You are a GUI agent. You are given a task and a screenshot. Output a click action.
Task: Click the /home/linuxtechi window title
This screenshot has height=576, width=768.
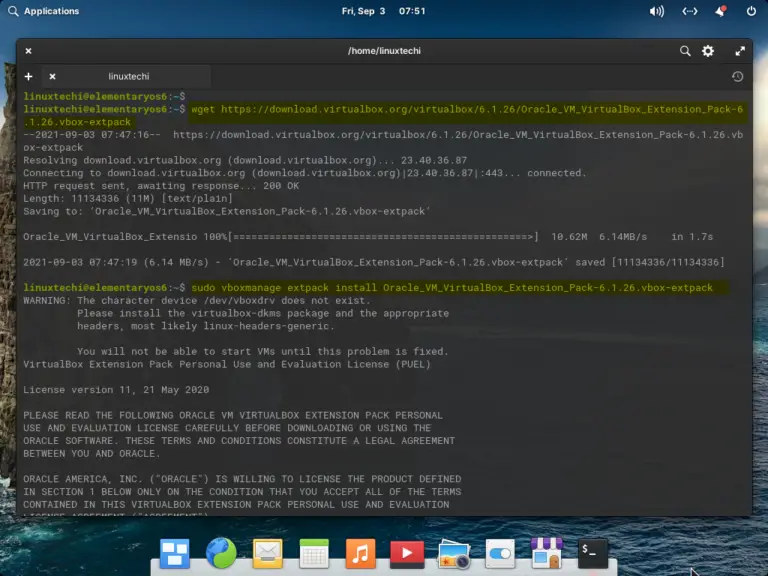click(384, 51)
